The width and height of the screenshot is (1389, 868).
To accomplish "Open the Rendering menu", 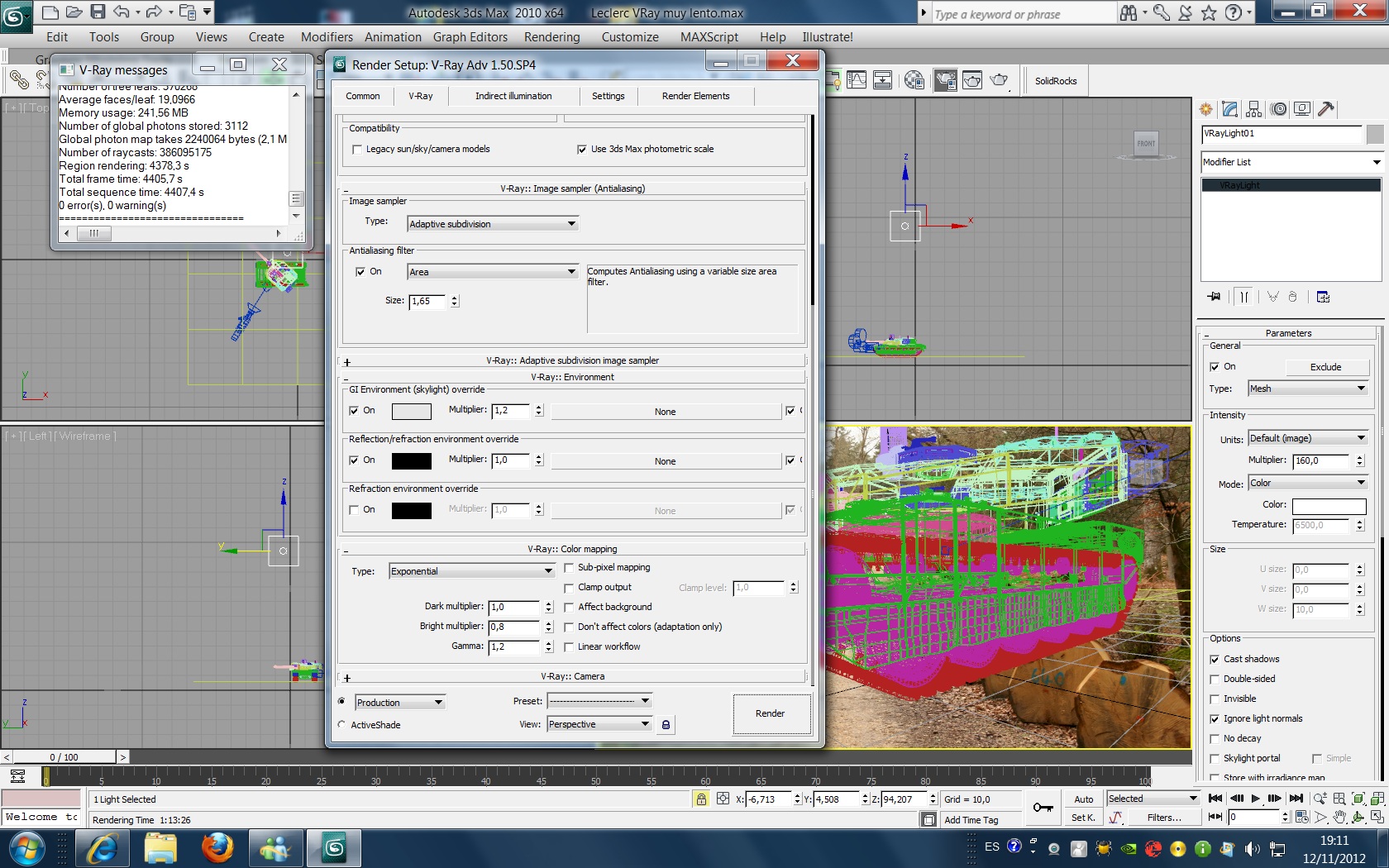I will click(x=551, y=37).
